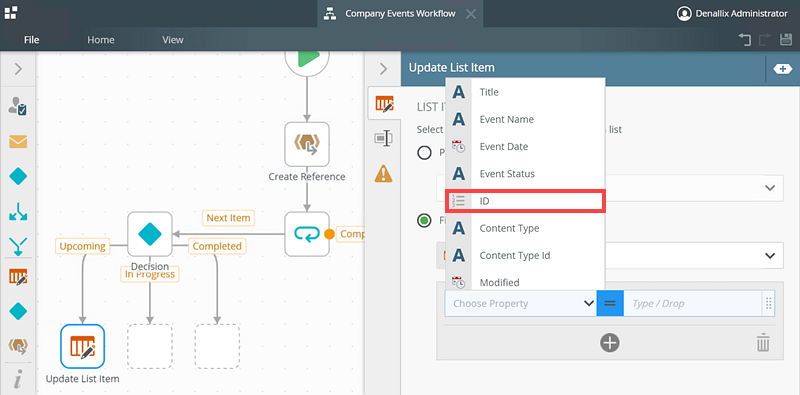Choose ID from the property list

[x=526, y=201]
